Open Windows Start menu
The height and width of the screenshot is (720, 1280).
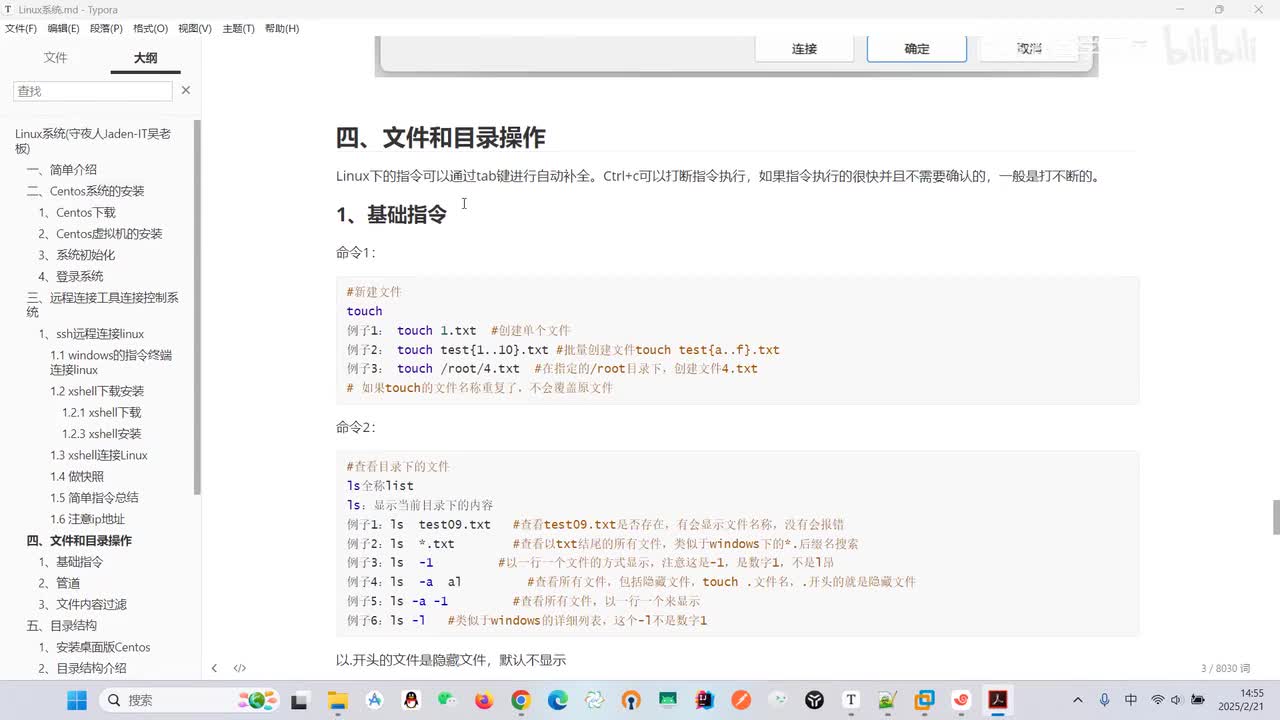(77, 700)
